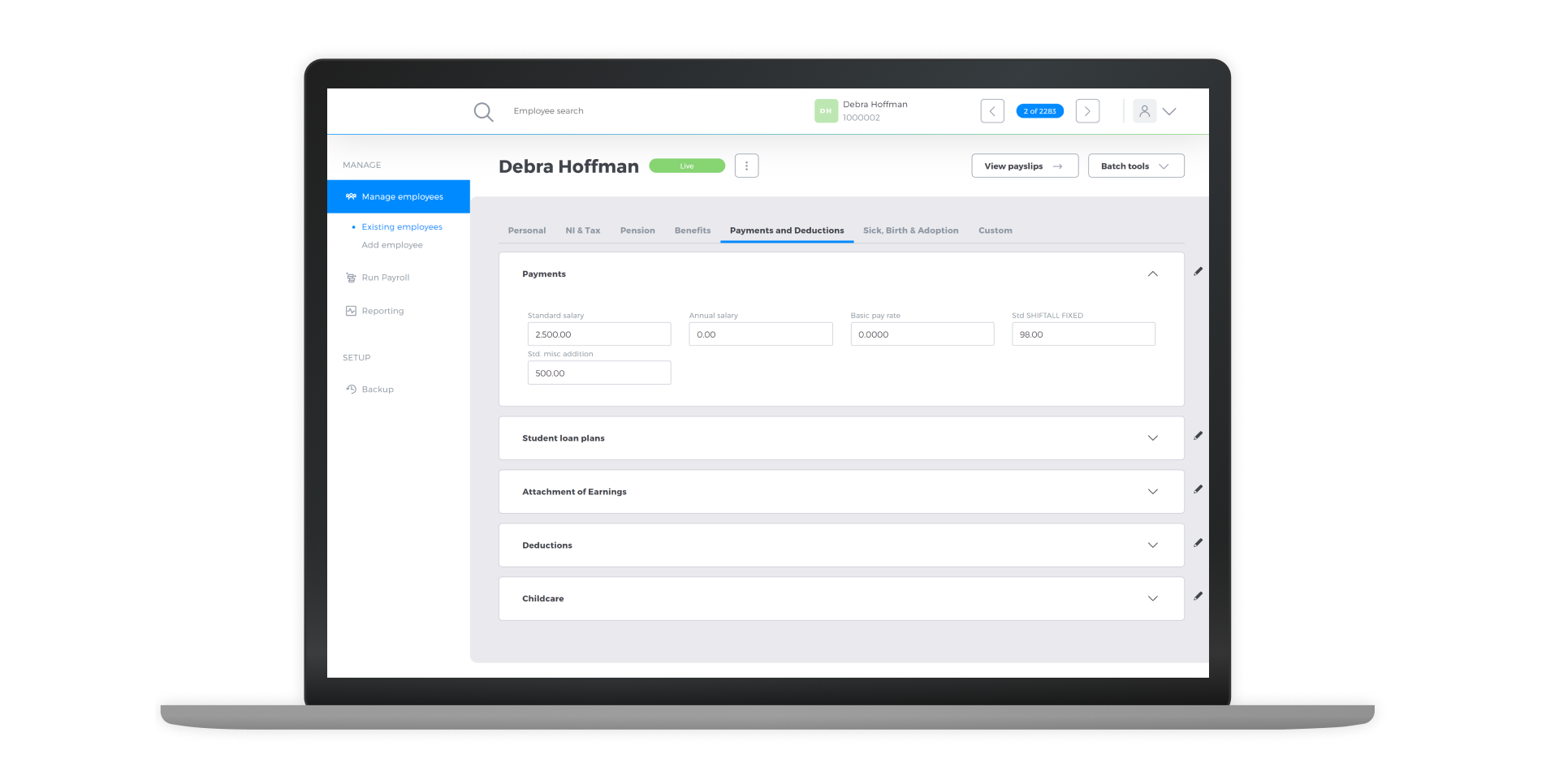This screenshot has height=784, width=1559.
Task: Select Run Payroll in the sidebar
Action: [385, 278]
